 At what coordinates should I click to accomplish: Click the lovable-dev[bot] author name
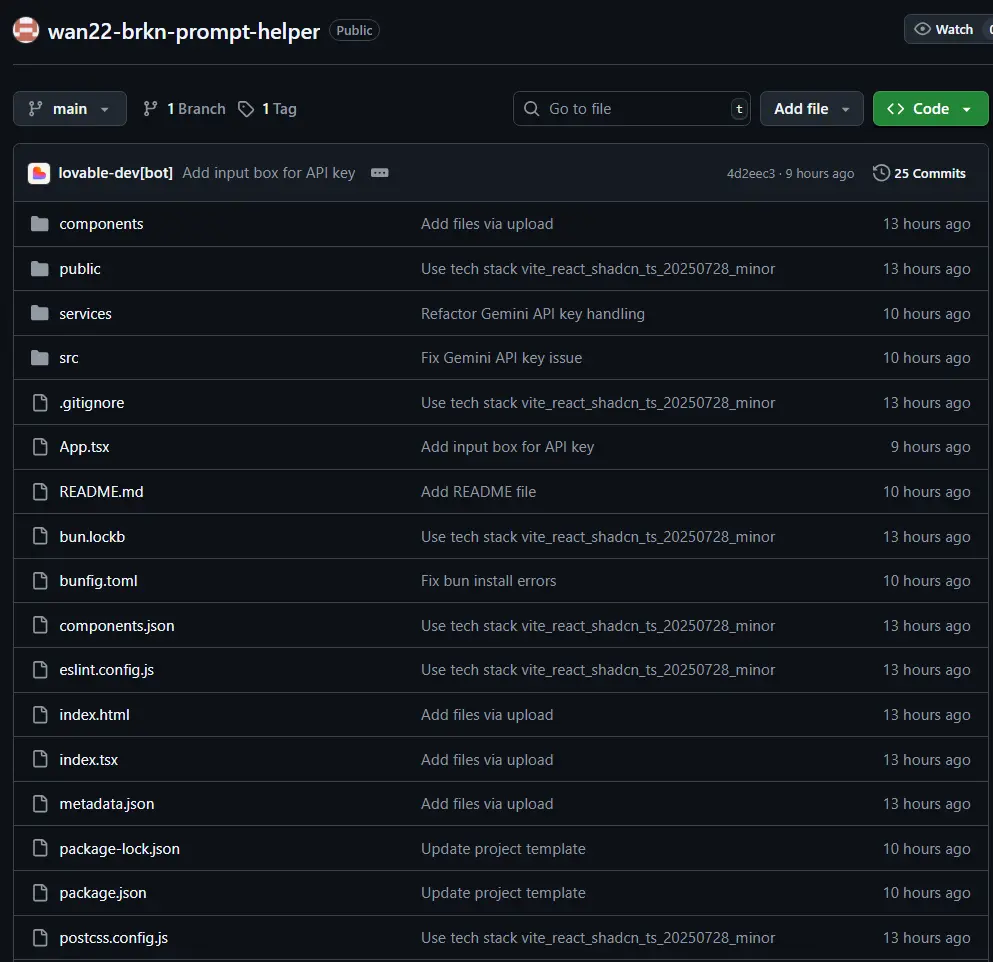[x=116, y=173]
